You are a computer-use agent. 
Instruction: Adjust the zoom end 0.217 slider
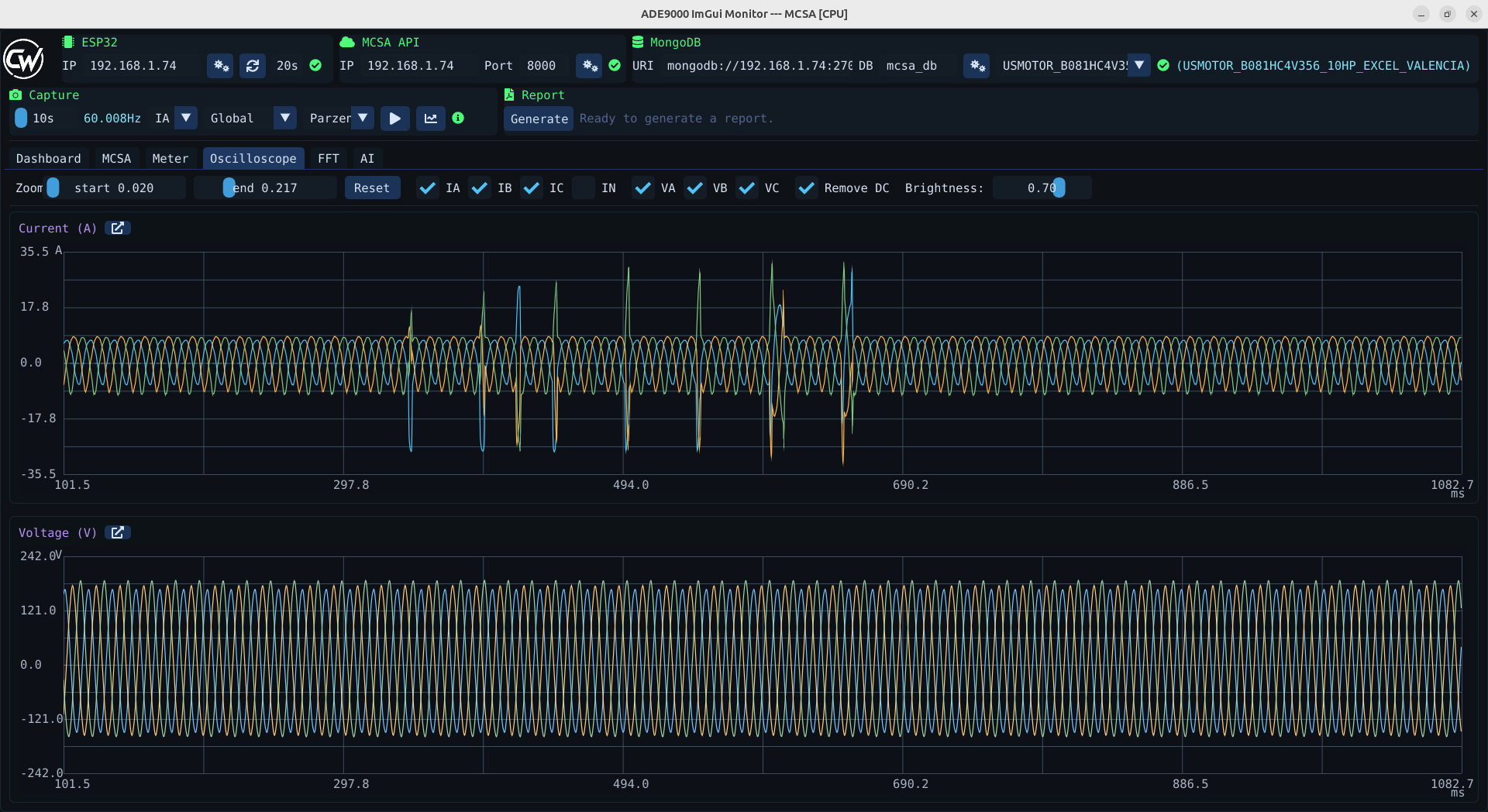(265, 188)
